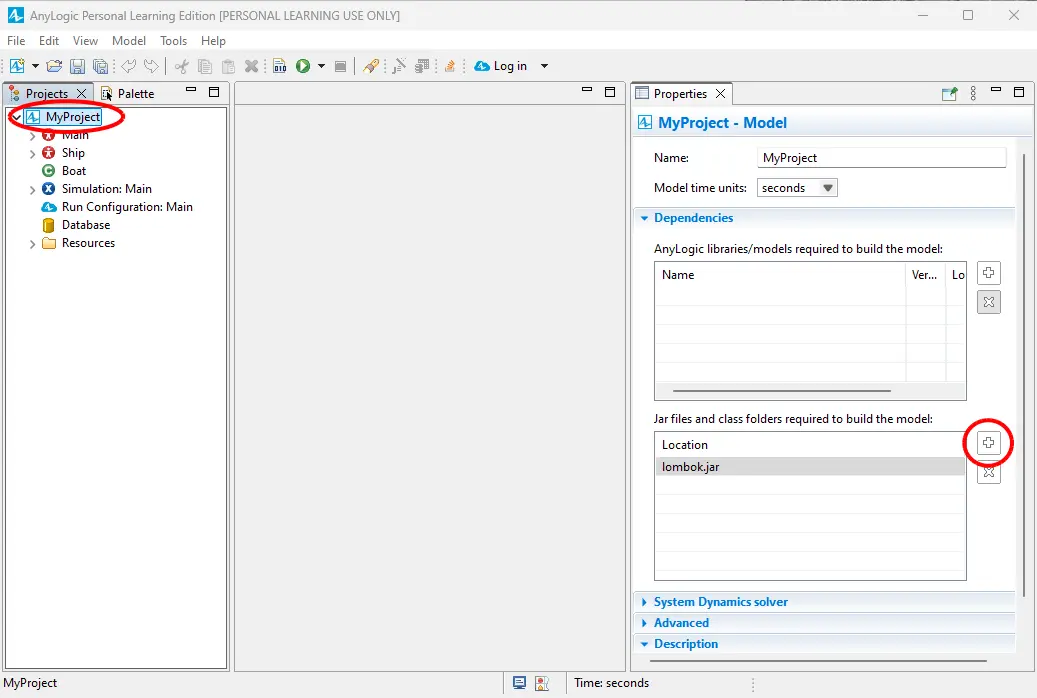This screenshot has height=698, width=1037.
Task: Close the Properties tab
Action: (x=720, y=93)
